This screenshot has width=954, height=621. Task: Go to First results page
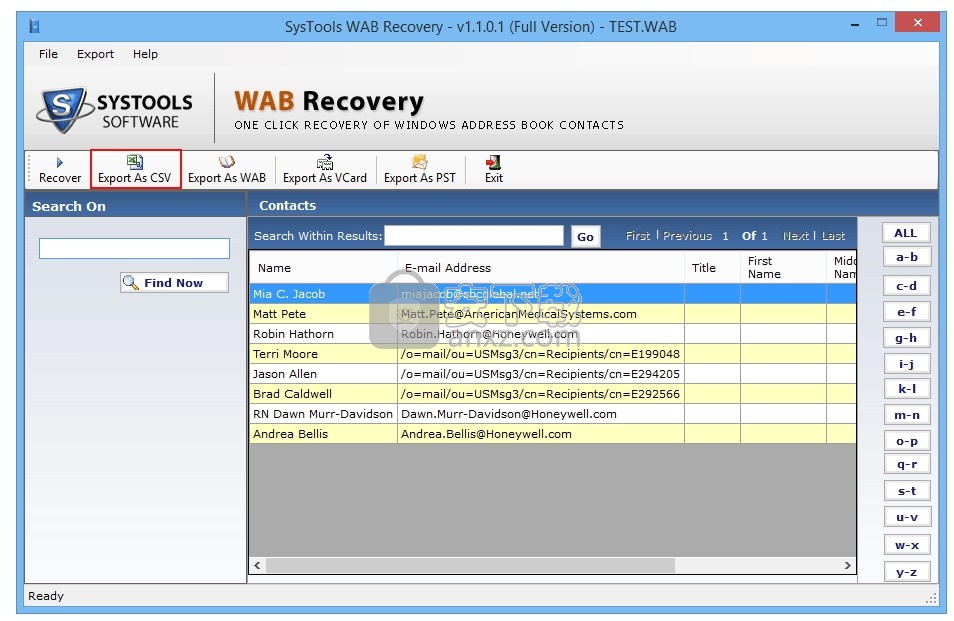(x=638, y=236)
